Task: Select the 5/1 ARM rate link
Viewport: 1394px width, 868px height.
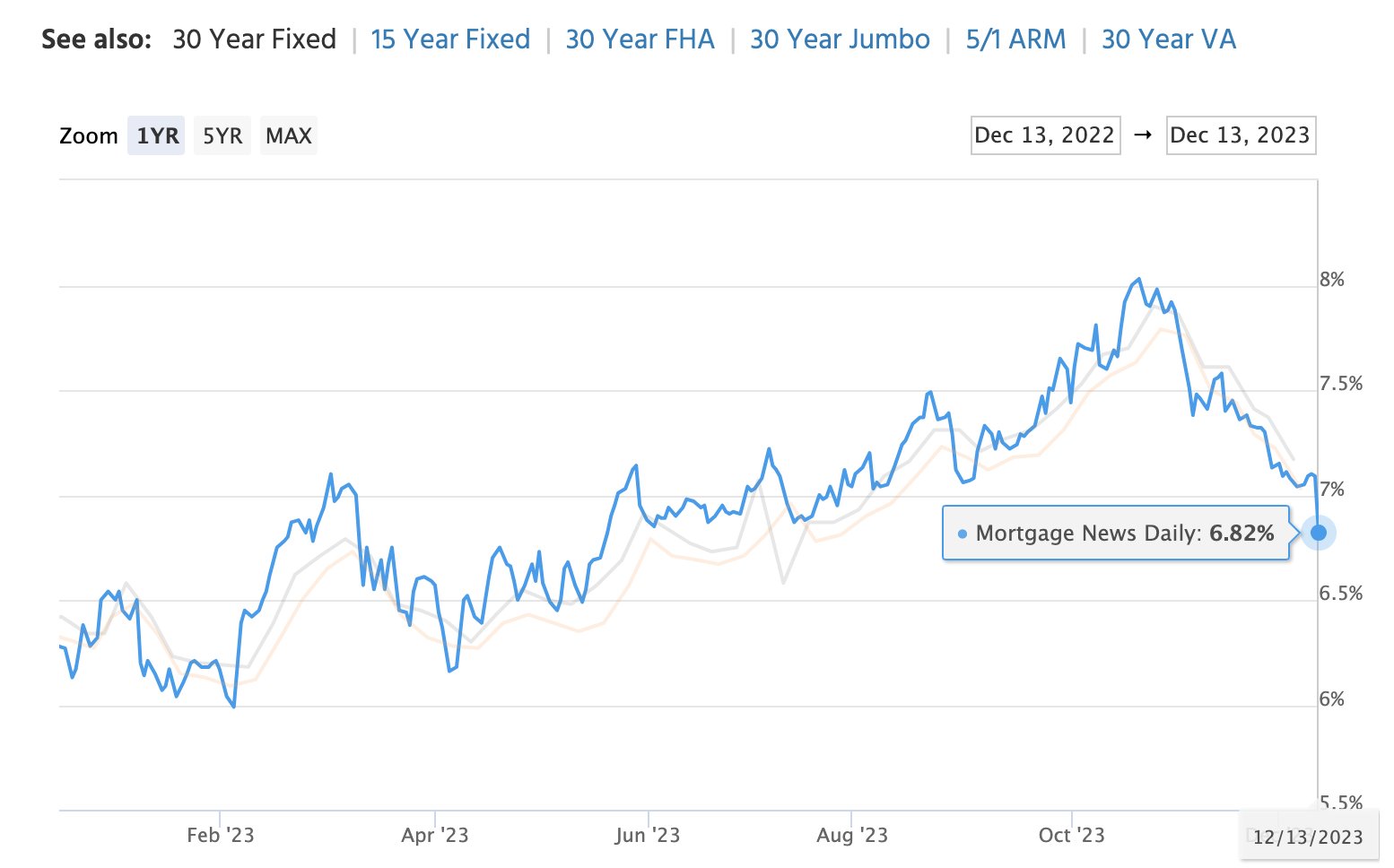Action: [x=1015, y=39]
